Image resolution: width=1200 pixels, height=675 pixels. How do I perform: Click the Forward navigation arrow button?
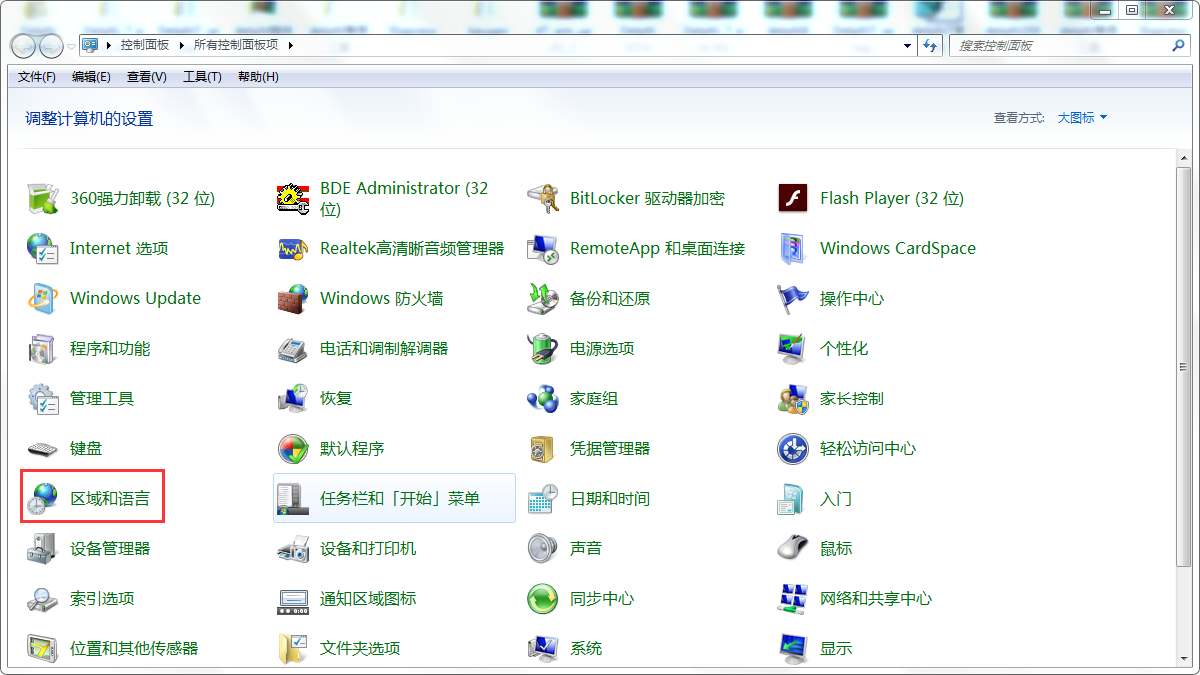coord(51,46)
